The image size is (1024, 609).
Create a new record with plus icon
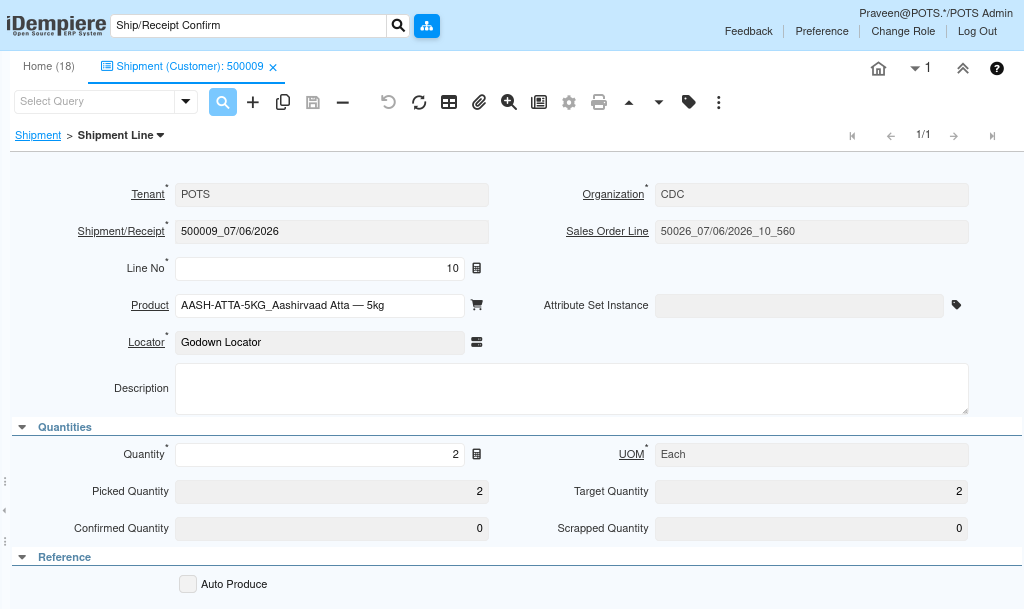coord(253,102)
